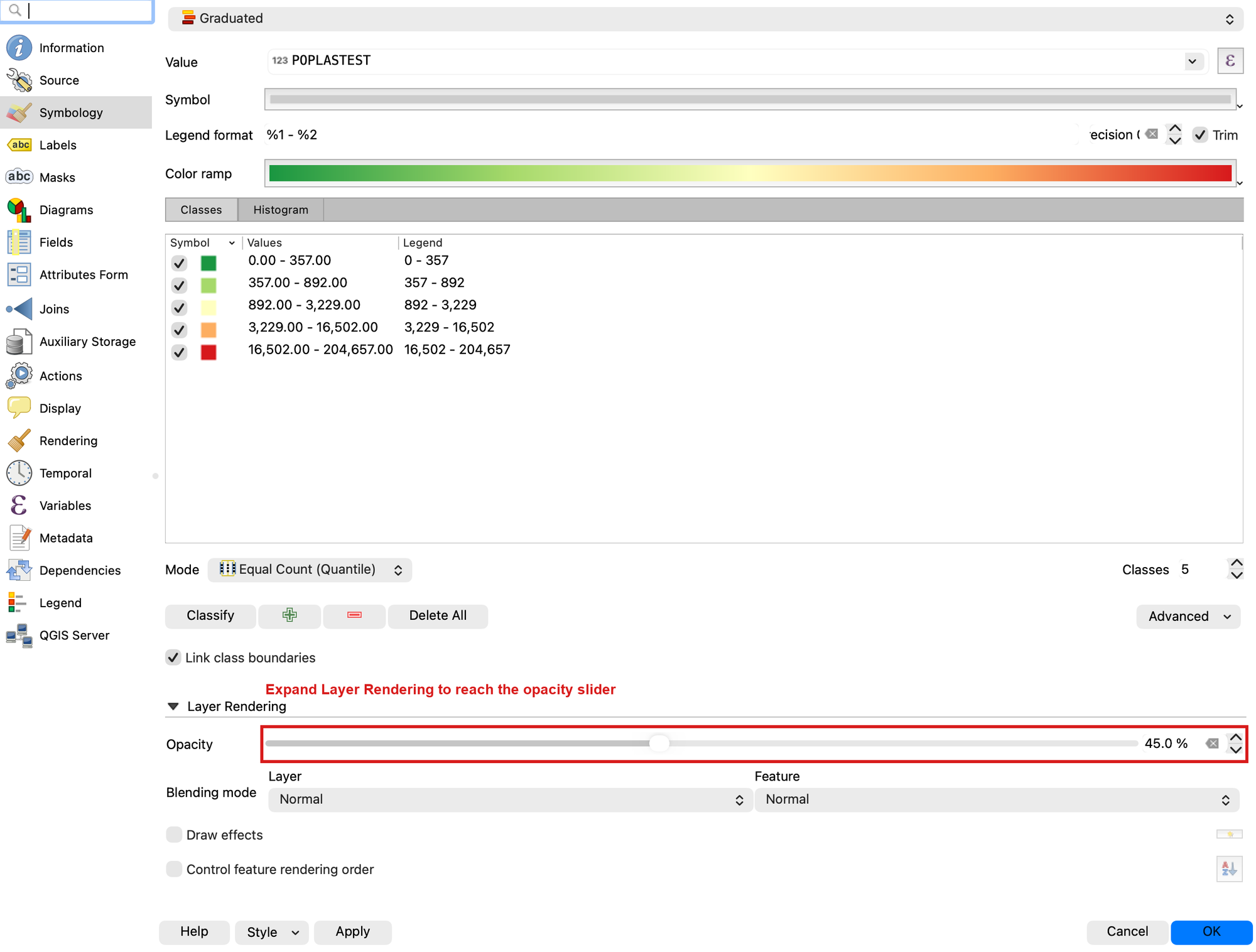Toggle the Trim checkbox
Viewport: 1256px width, 952px height.
tap(1200, 135)
